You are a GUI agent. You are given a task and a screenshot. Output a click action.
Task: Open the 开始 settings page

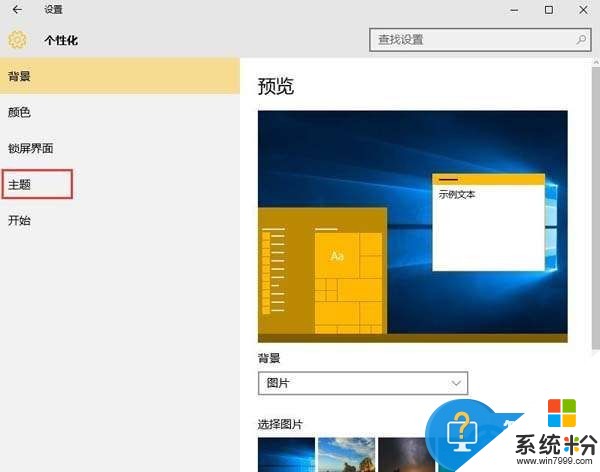120,220
